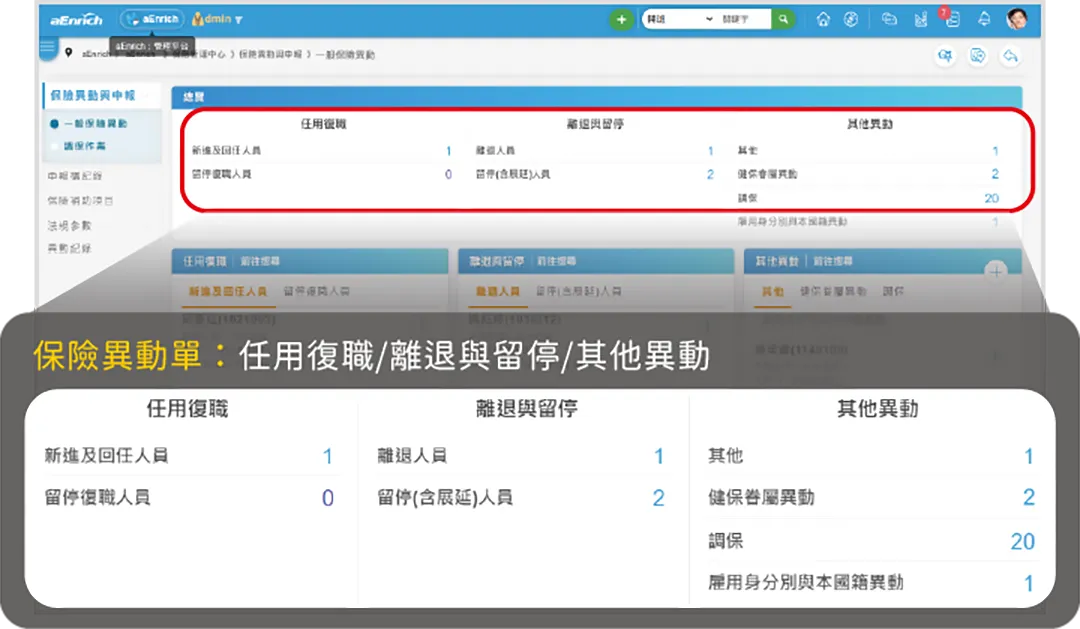The image size is (1080, 629).
Task: Click the globe icon next to home
Action: tap(850, 18)
